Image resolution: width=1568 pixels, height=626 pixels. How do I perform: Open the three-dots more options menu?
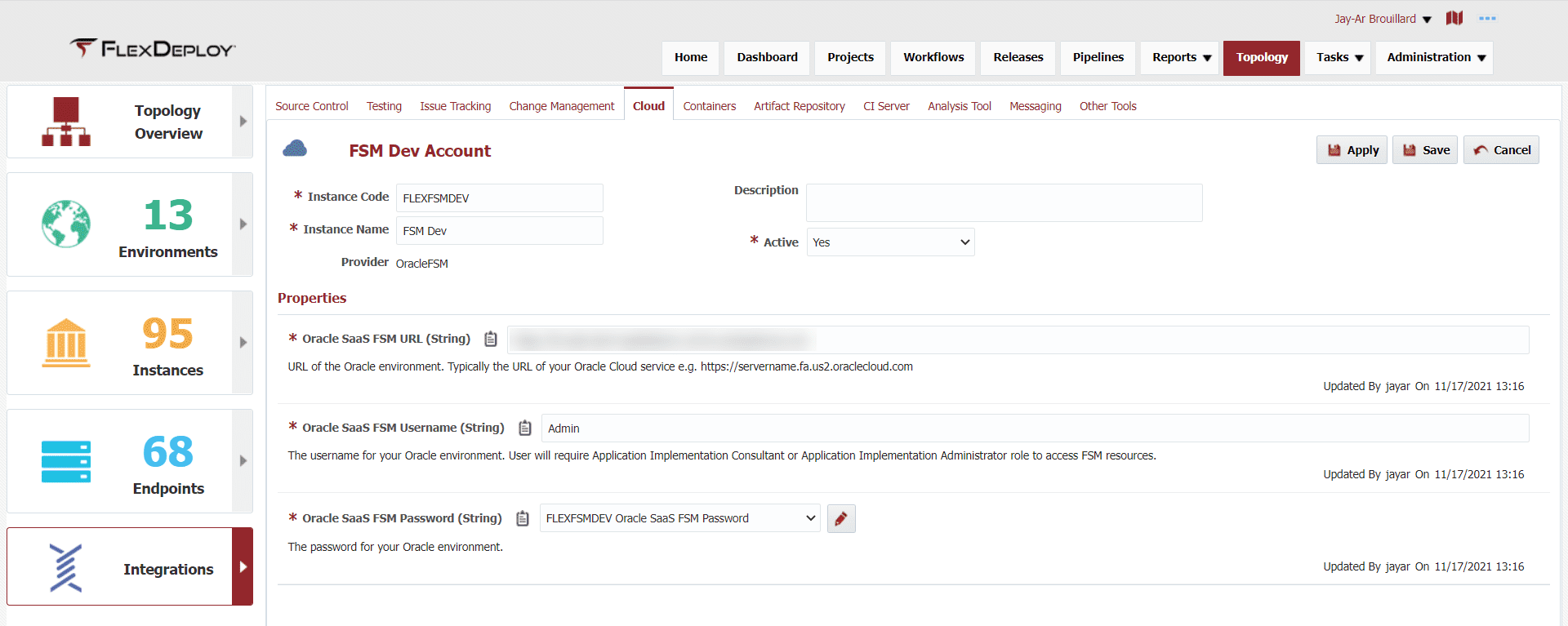[1487, 18]
